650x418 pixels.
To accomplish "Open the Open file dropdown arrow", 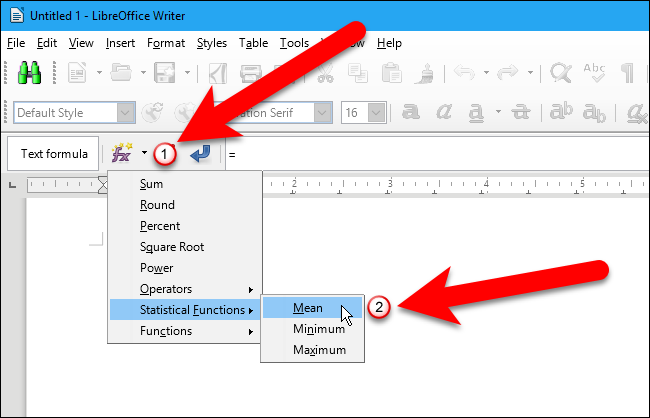I will point(143,73).
